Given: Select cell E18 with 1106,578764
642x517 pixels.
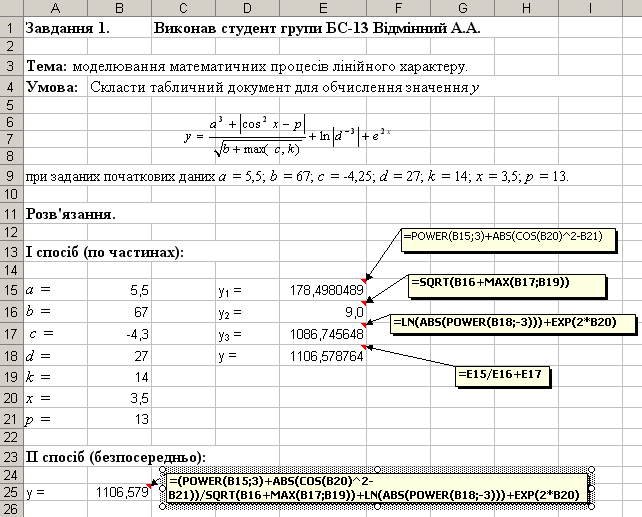Looking at the screenshot, I should [x=323, y=355].
